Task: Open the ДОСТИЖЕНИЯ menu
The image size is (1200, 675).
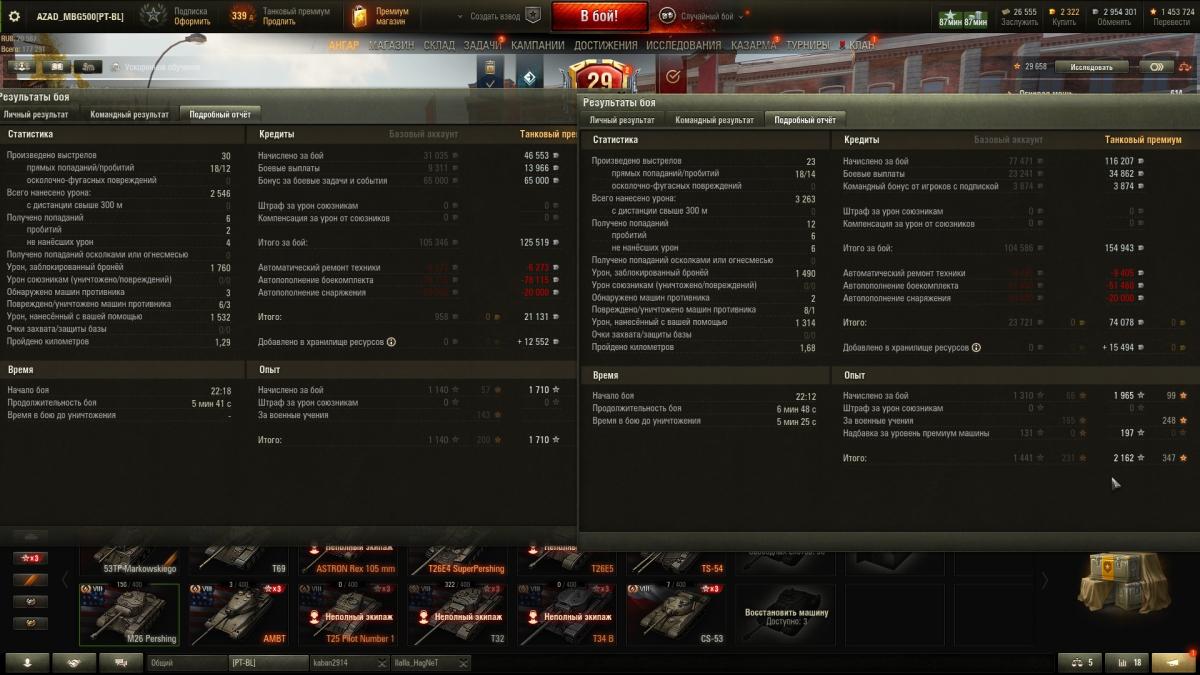Action: (x=606, y=45)
